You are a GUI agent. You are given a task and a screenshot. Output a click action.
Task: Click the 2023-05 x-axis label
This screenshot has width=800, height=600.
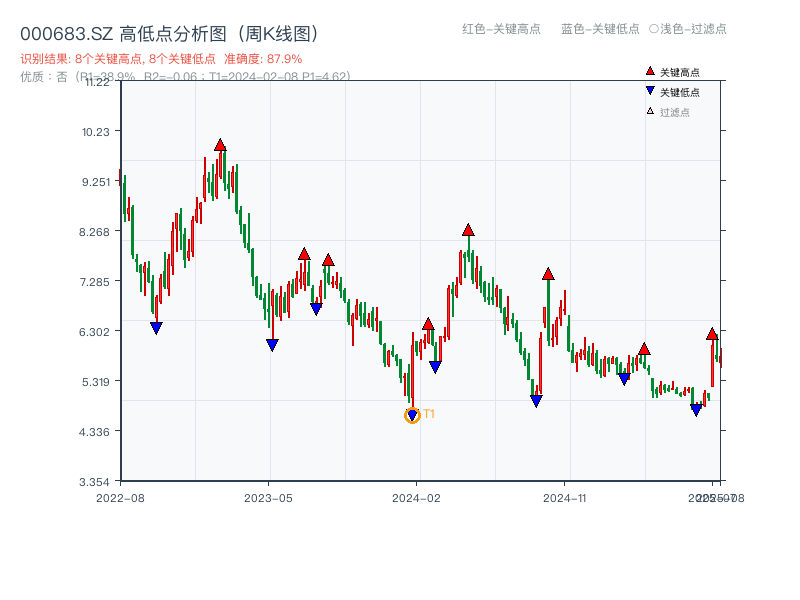coord(268,498)
